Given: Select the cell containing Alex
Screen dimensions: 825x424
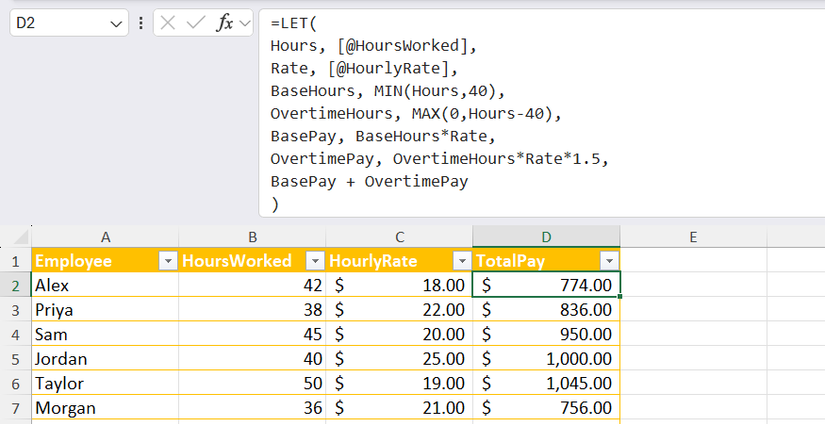Looking at the screenshot, I should (x=105, y=285).
